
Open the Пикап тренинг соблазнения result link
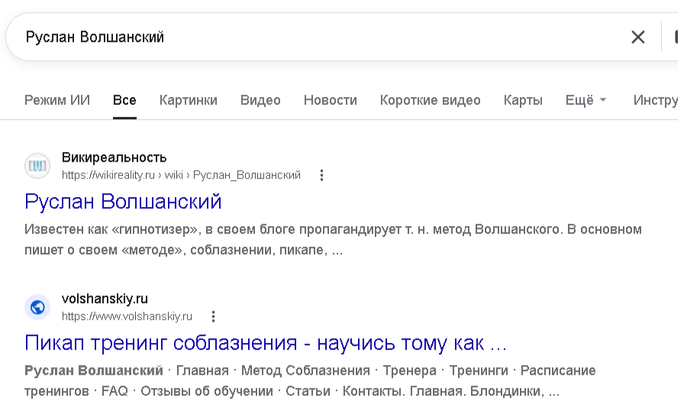click(x=266, y=343)
